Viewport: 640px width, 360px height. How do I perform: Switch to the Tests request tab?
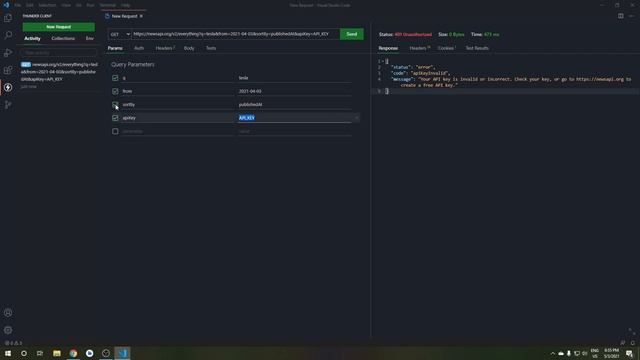(211, 48)
